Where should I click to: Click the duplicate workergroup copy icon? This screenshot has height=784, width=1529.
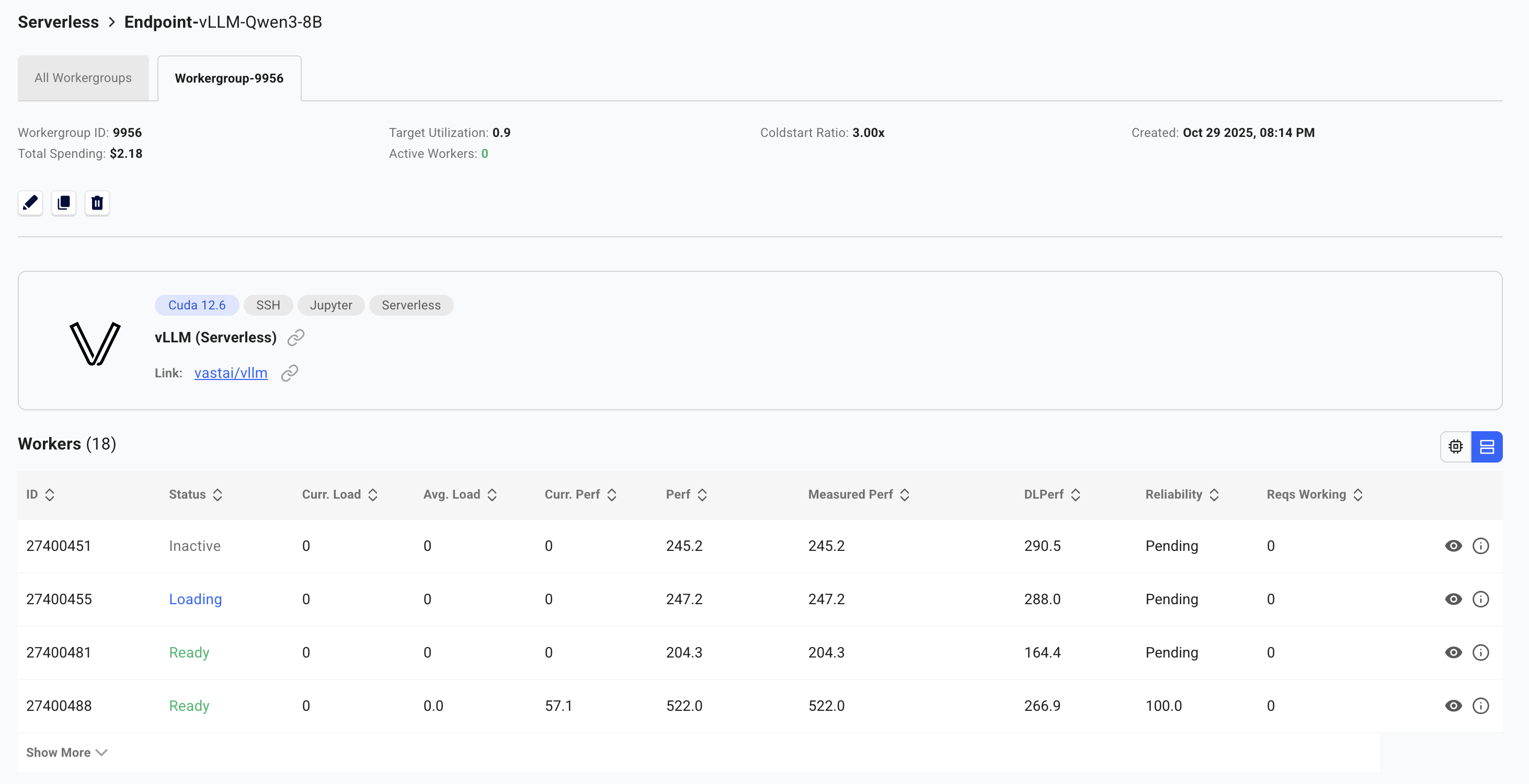pyautogui.click(x=63, y=203)
